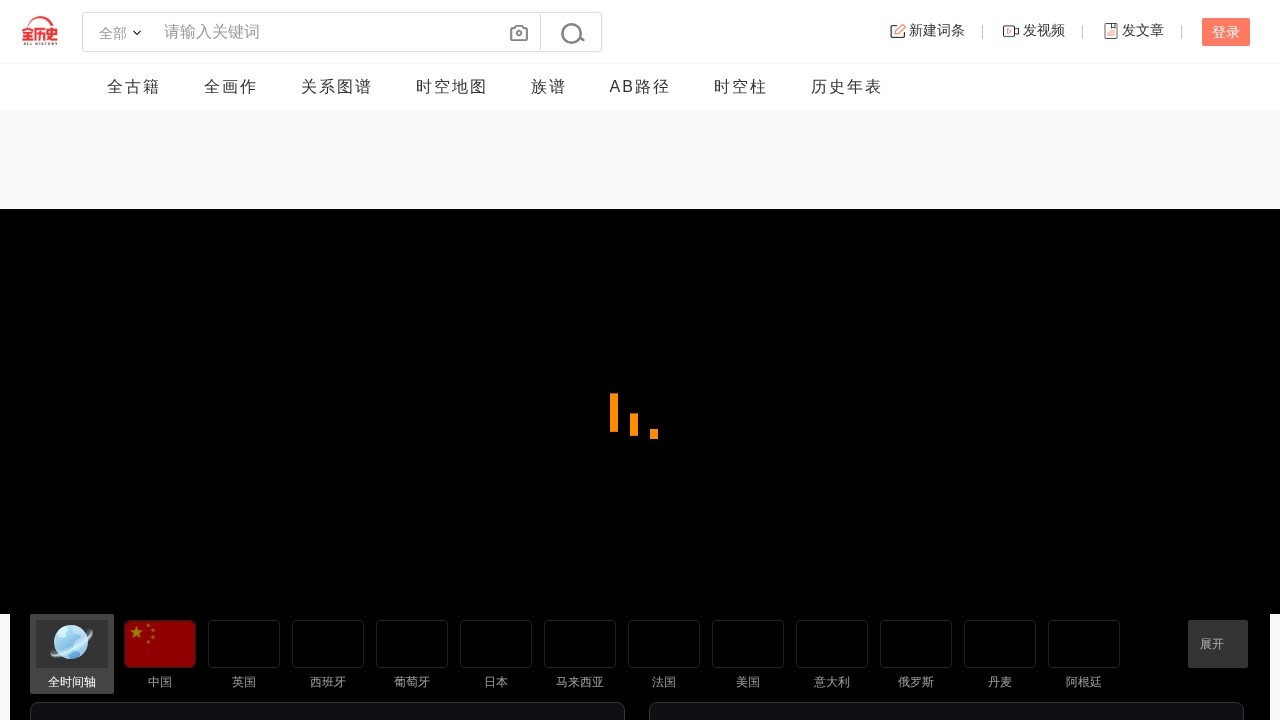Open the 关系图谱 navigation menu
Image resolution: width=1280 pixels, height=720 pixels.
click(x=336, y=87)
